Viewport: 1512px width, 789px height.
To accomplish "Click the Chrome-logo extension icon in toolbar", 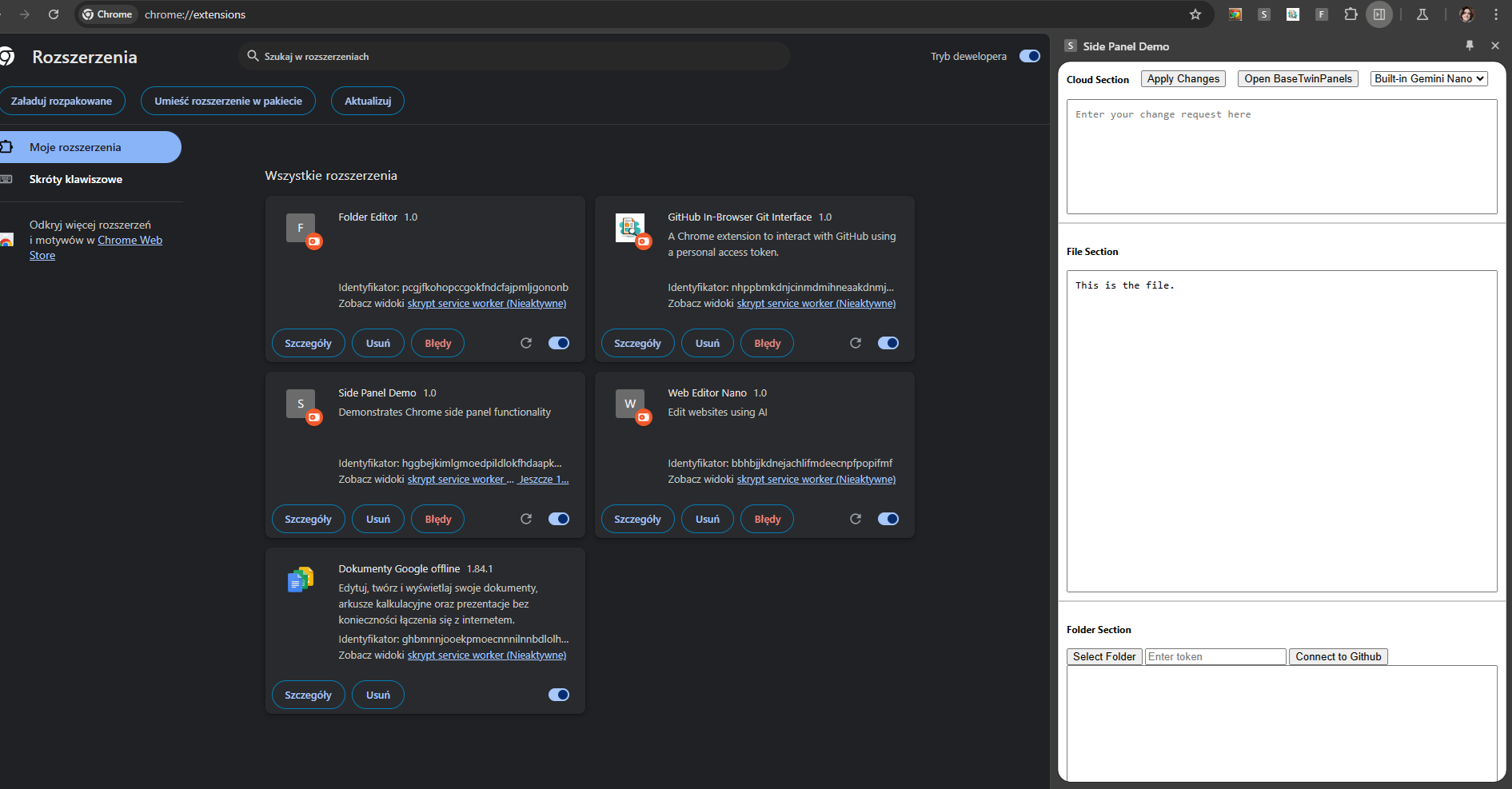I will point(1235,14).
